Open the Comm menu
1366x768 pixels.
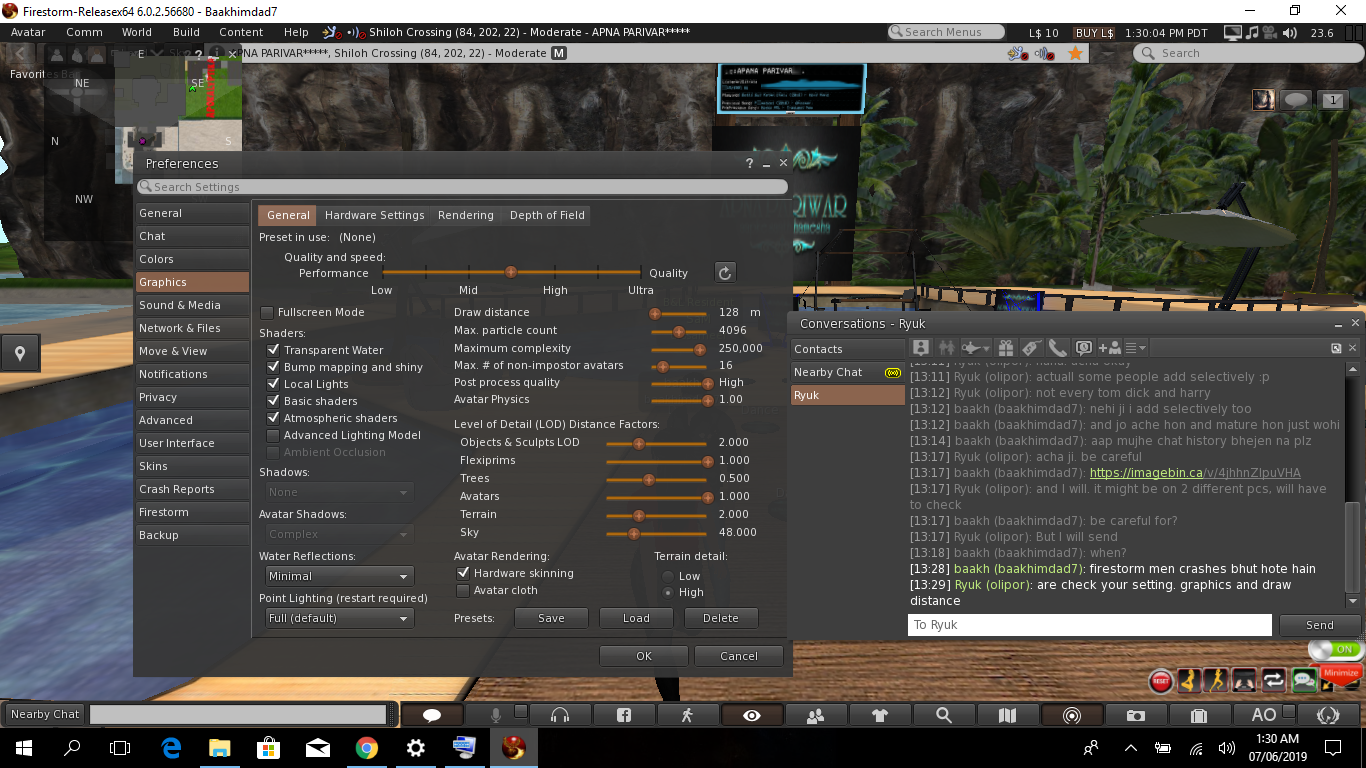[x=84, y=32]
